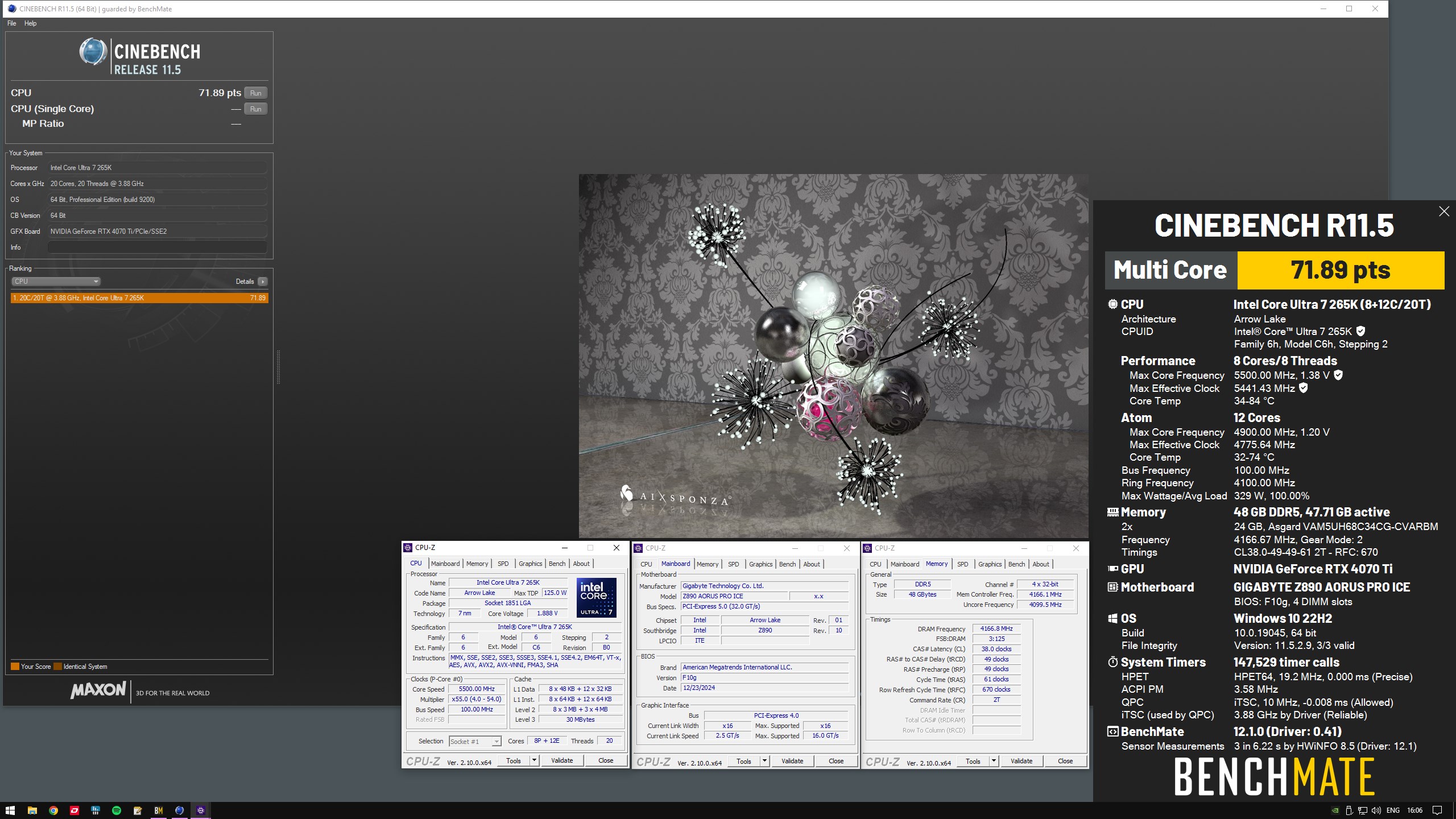This screenshot has width=1456, height=819.
Task: Click the CPU-Z title icon in Memory window
Action: [x=867, y=548]
